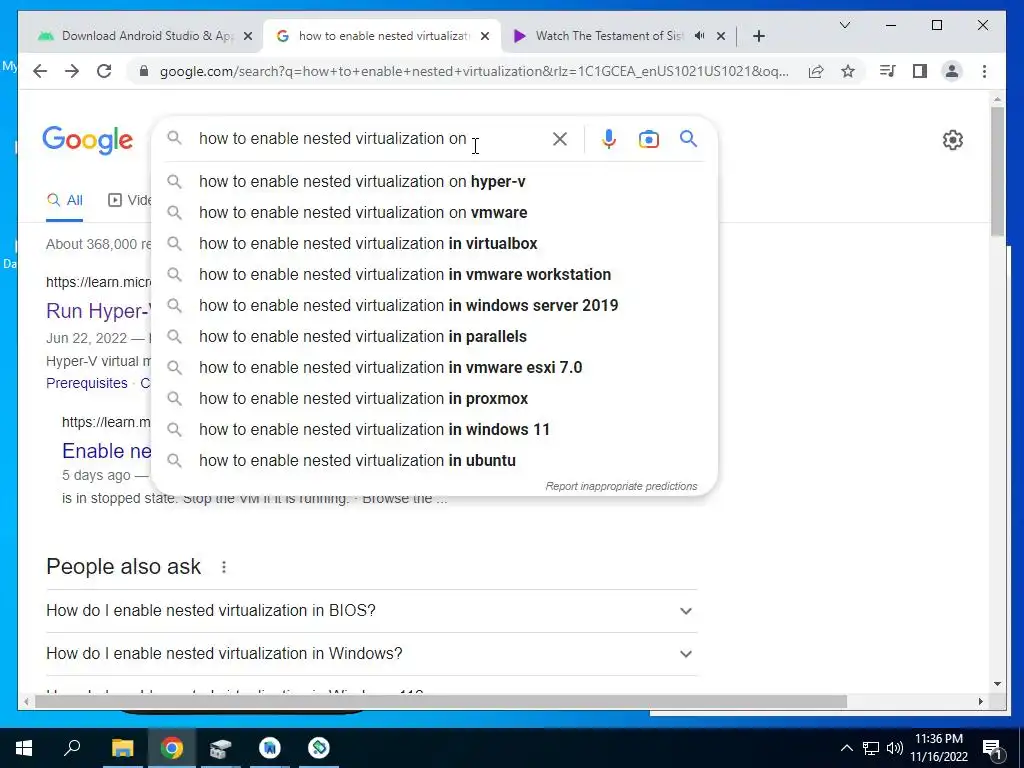The height and width of the screenshot is (768, 1024).
Task: Open volume control in system tray
Action: [895, 748]
